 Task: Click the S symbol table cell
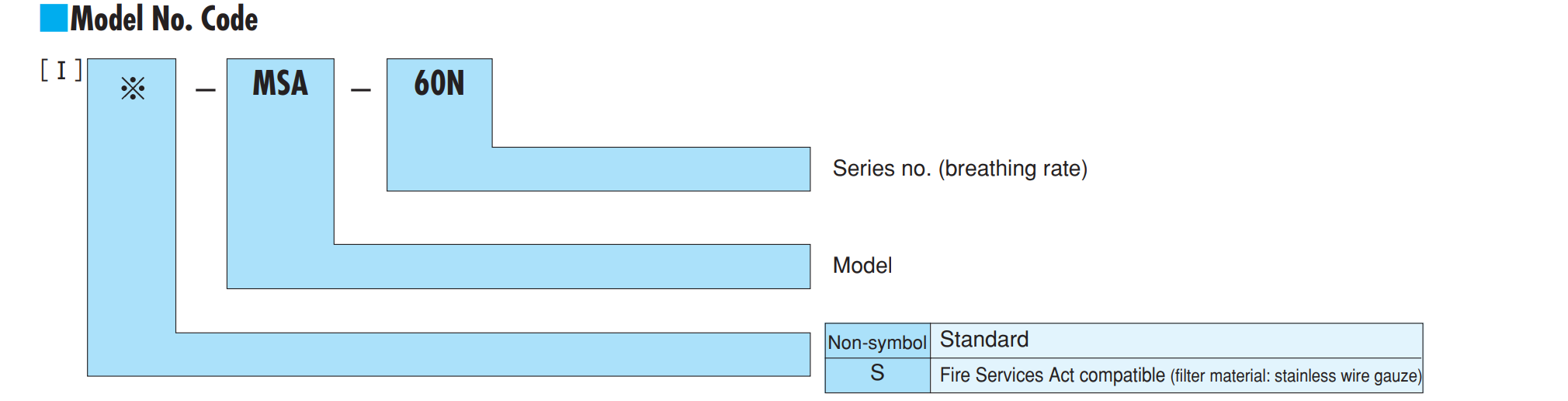(x=877, y=375)
